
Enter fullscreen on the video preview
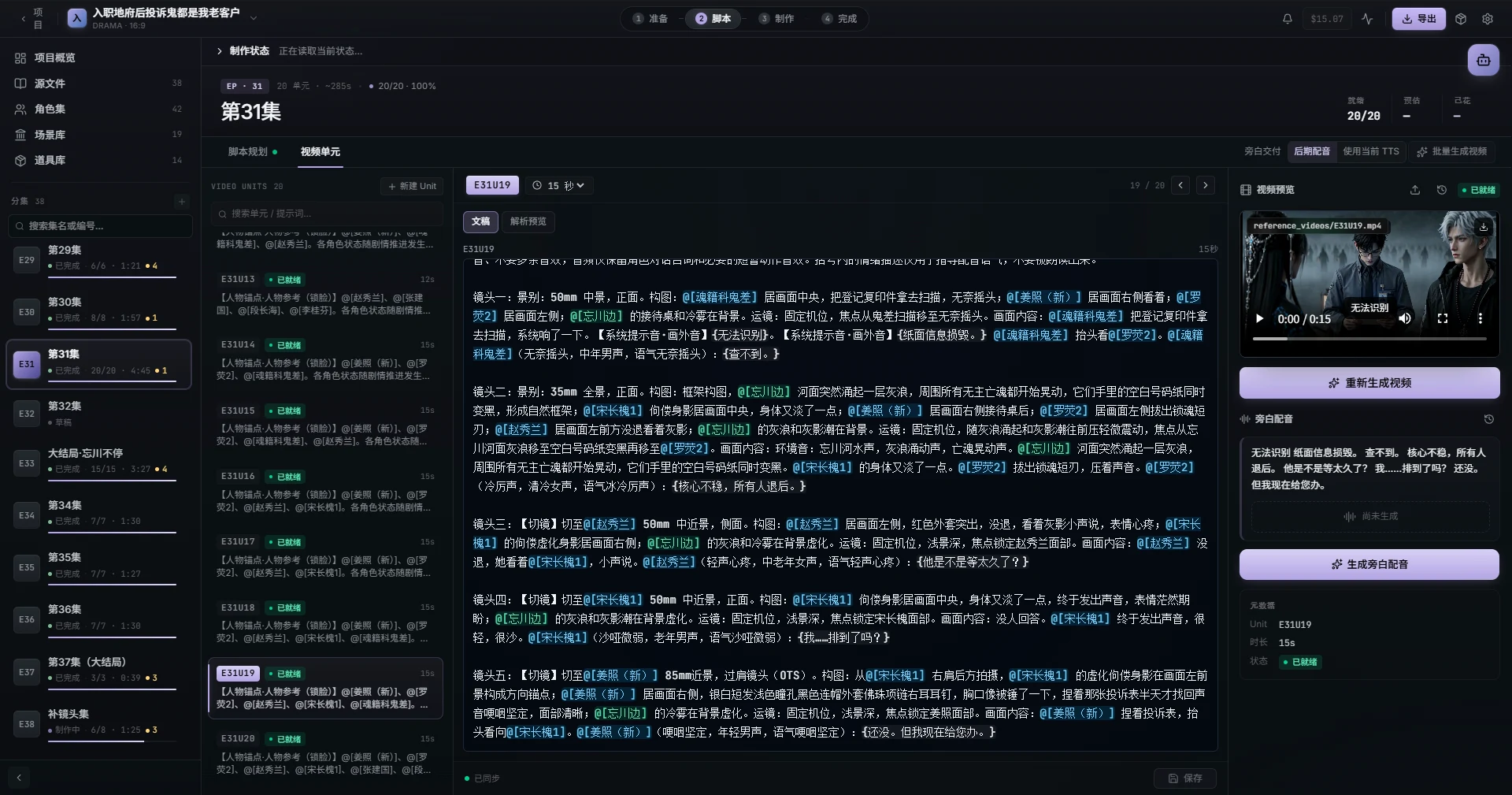[1443, 318]
